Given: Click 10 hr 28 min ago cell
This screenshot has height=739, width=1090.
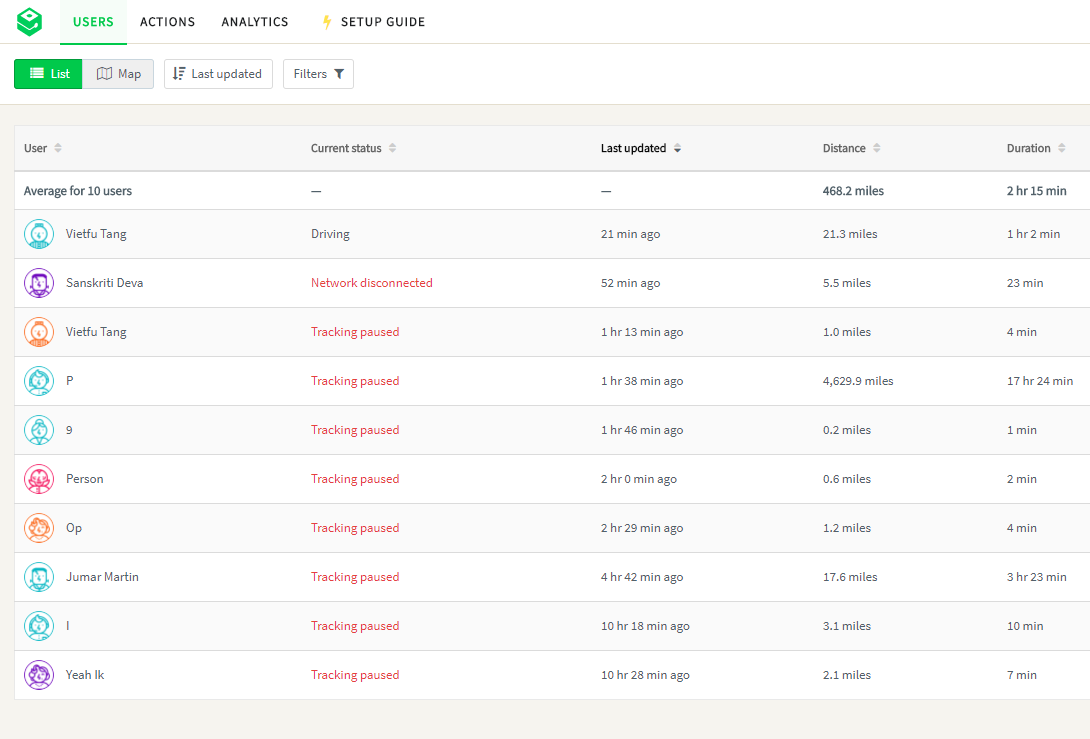Looking at the screenshot, I should coord(645,675).
